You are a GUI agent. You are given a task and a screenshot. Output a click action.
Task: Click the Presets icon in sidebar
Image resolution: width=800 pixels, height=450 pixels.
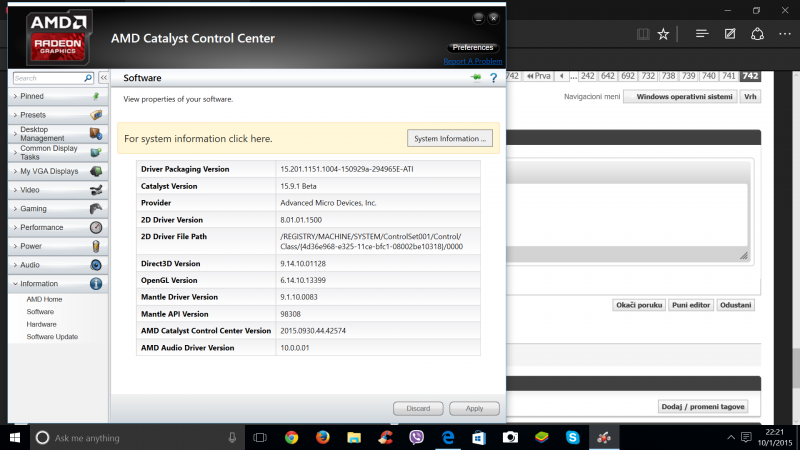point(96,115)
